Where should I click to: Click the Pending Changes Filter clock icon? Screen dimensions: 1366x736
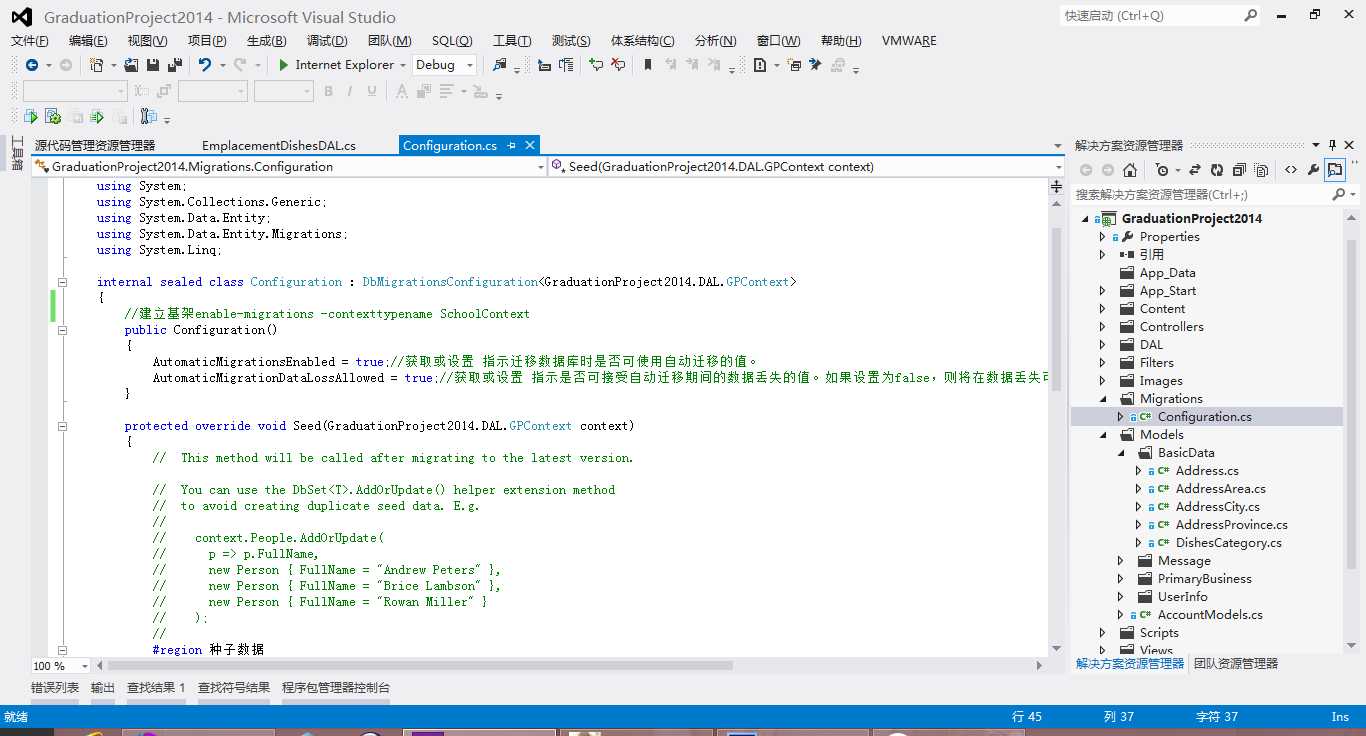point(1161,170)
